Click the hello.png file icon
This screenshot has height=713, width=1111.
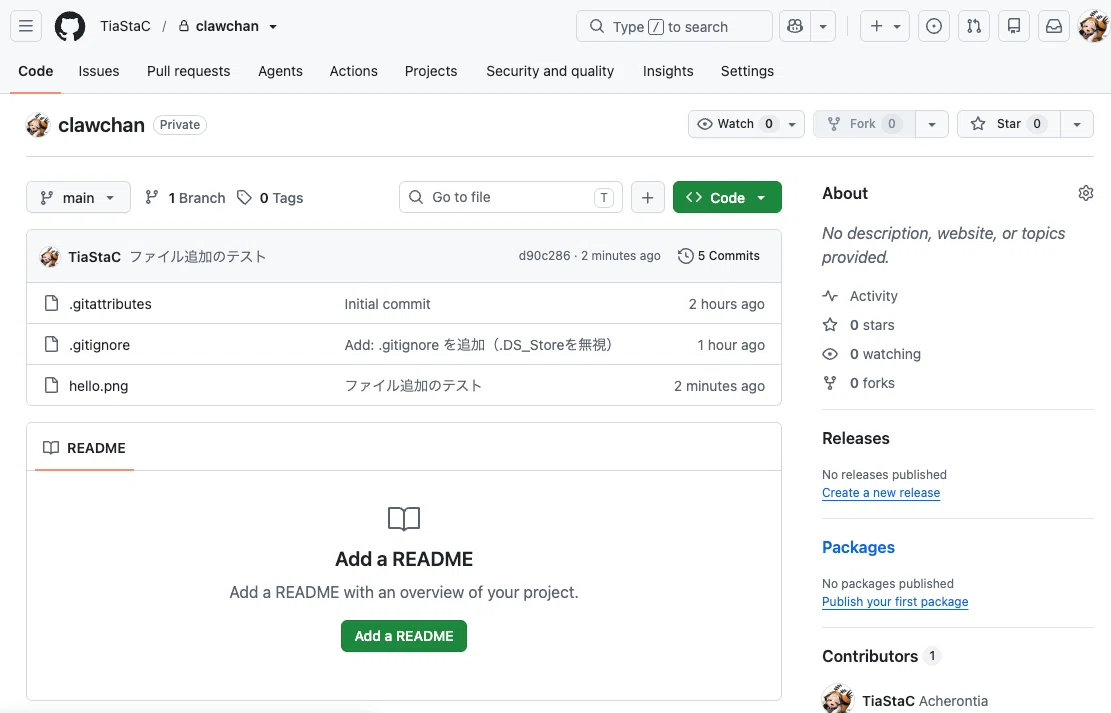51,386
